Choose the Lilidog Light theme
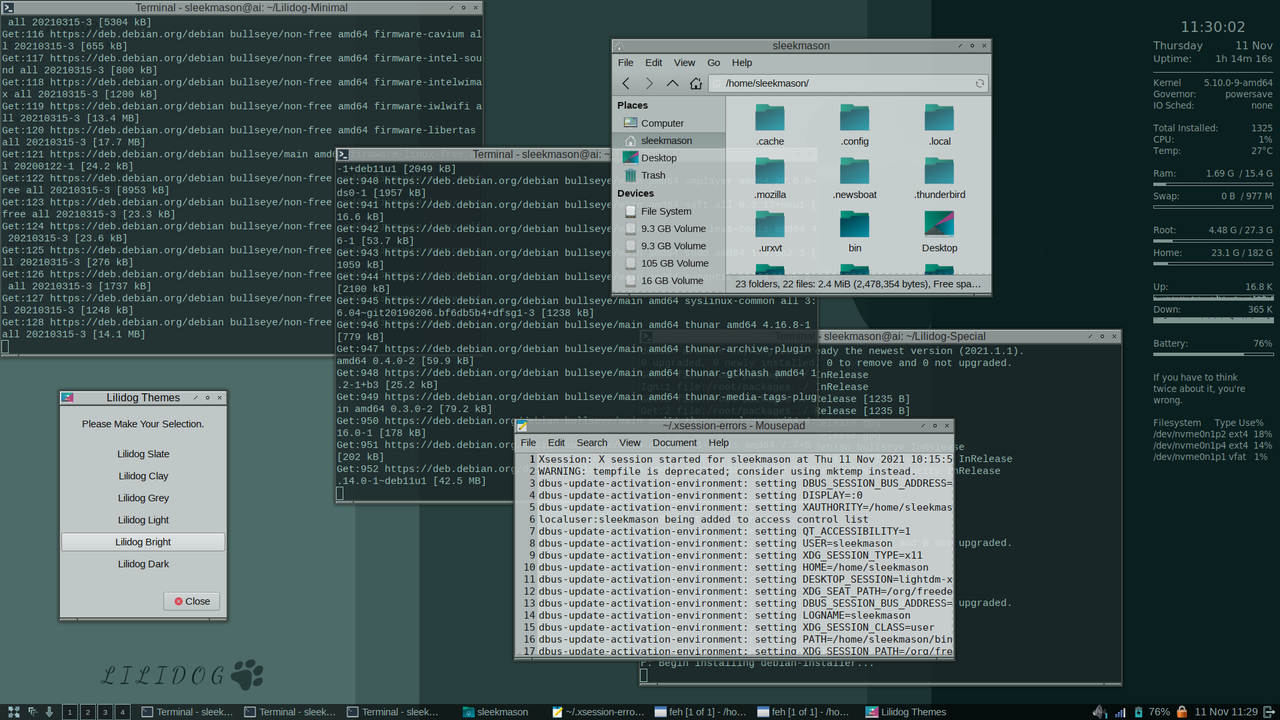This screenshot has height=720, width=1280. click(143, 520)
